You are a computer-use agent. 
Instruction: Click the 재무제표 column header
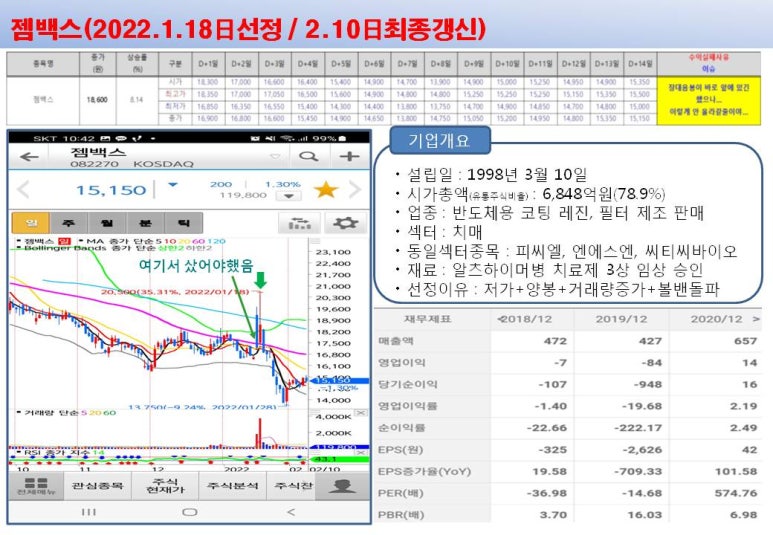(x=427, y=320)
